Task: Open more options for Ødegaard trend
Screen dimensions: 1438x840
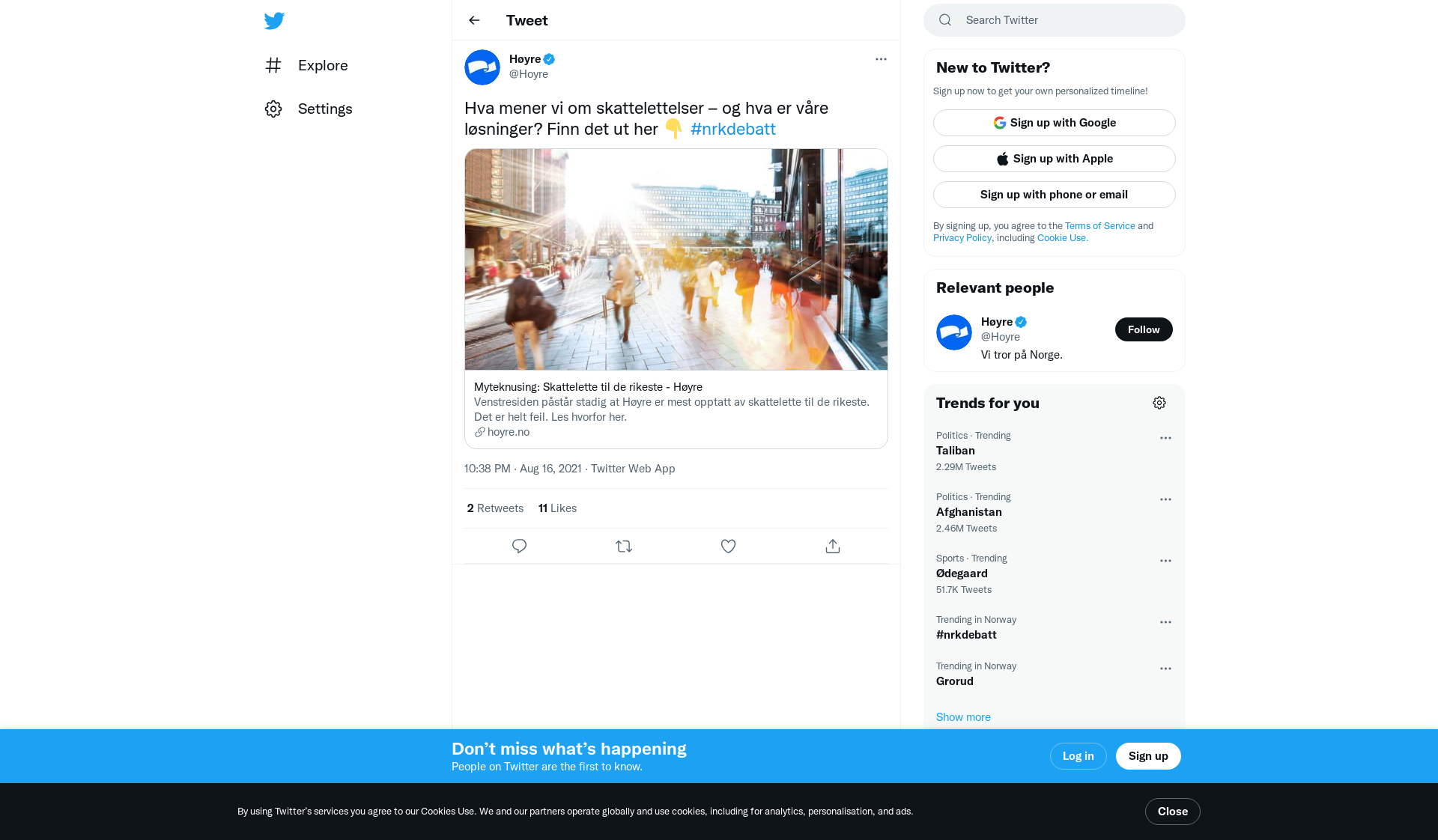Action: pyautogui.click(x=1165, y=561)
